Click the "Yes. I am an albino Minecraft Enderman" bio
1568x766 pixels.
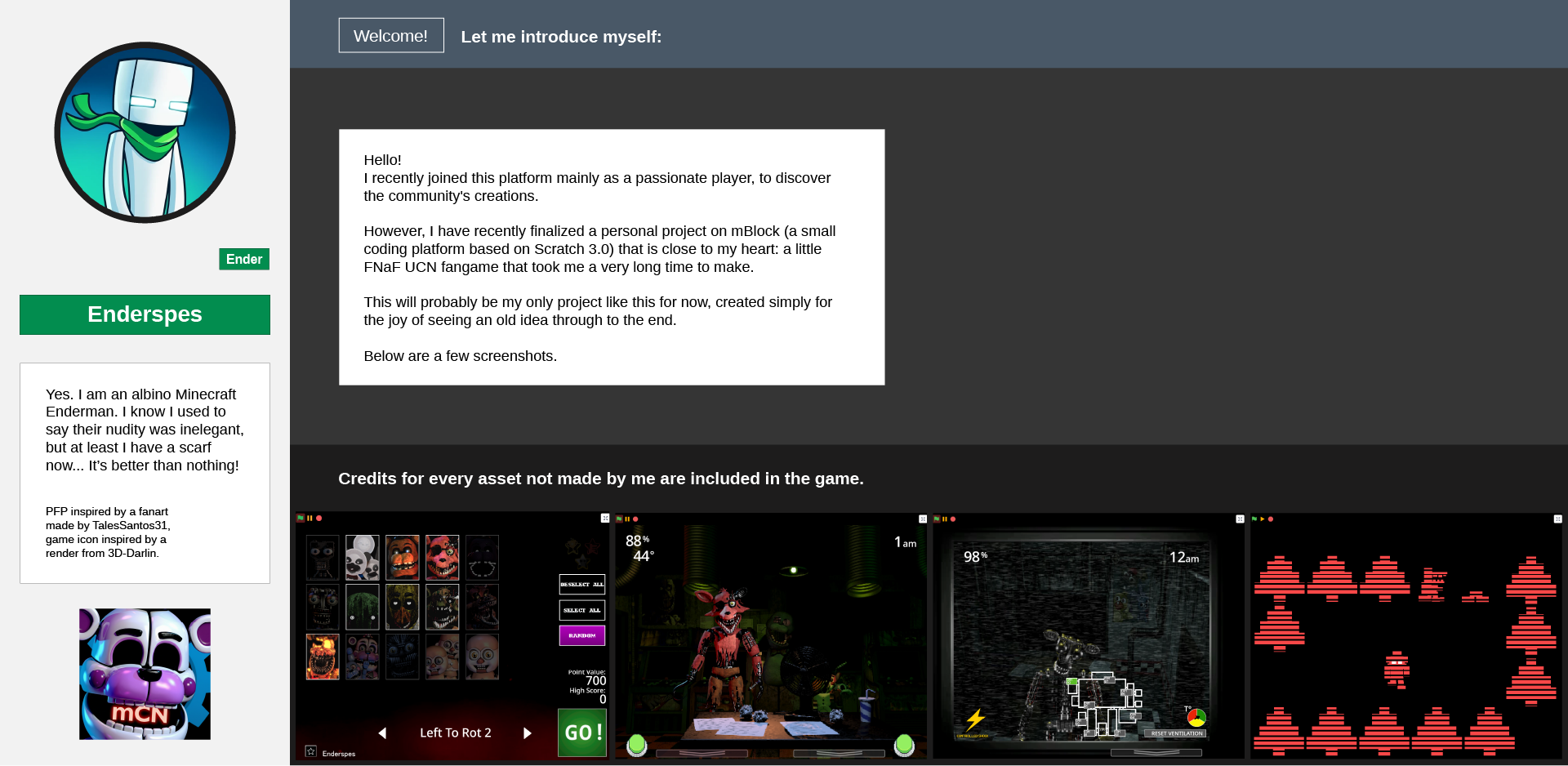(145, 430)
